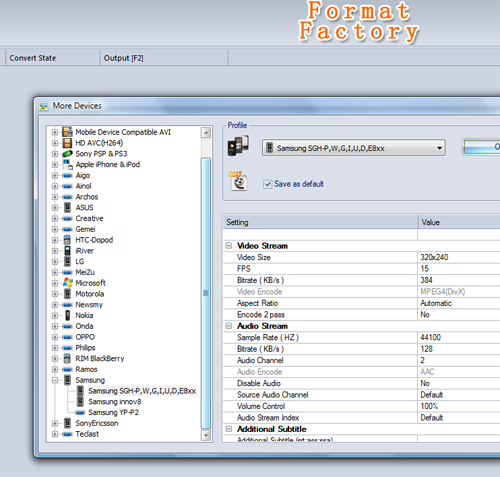Click the Mobile Device Compatible AVI icon
The image size is (500, 477).
[67, 132]
